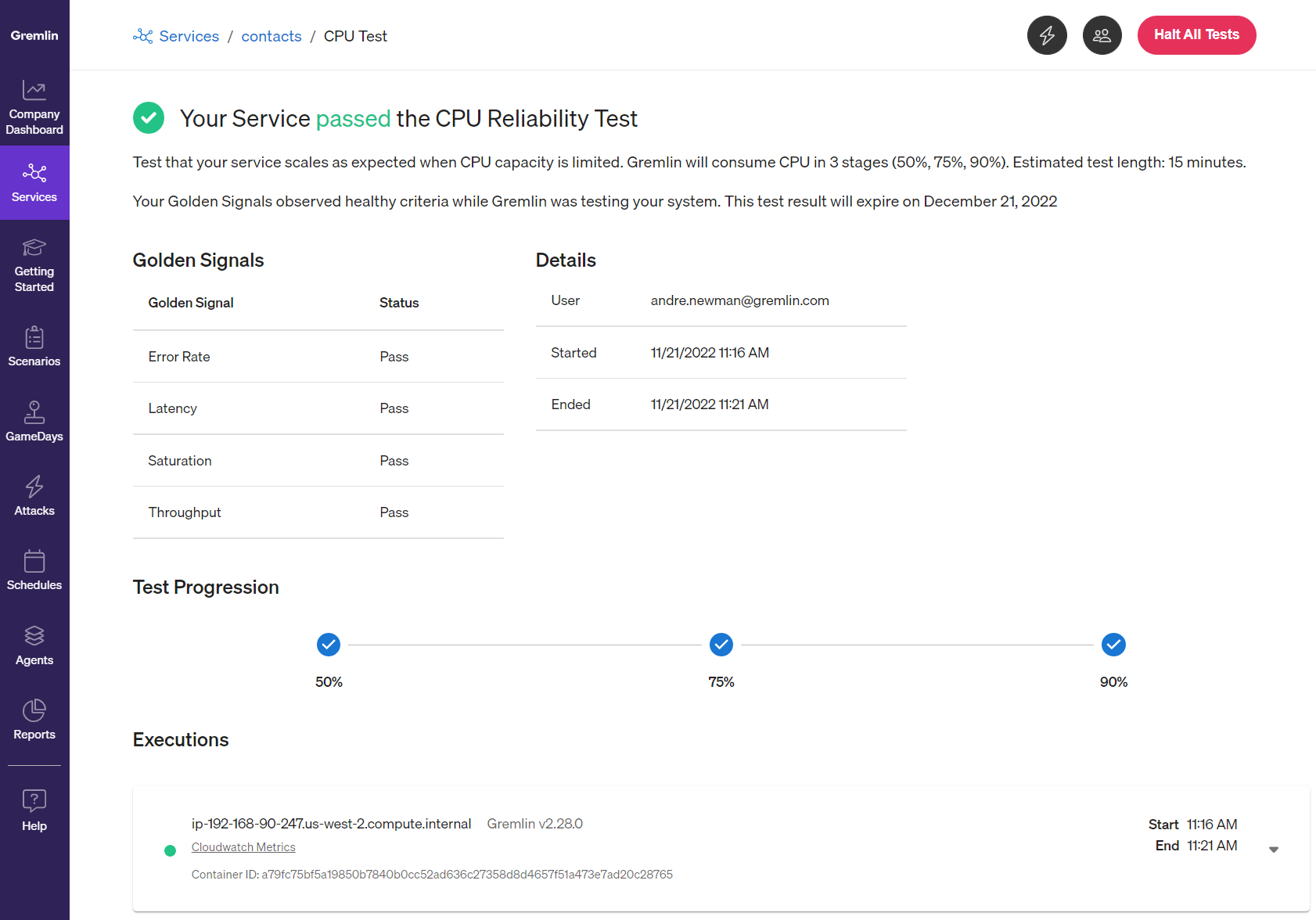Click Pass status in Latency row

(x=394, y=408)
